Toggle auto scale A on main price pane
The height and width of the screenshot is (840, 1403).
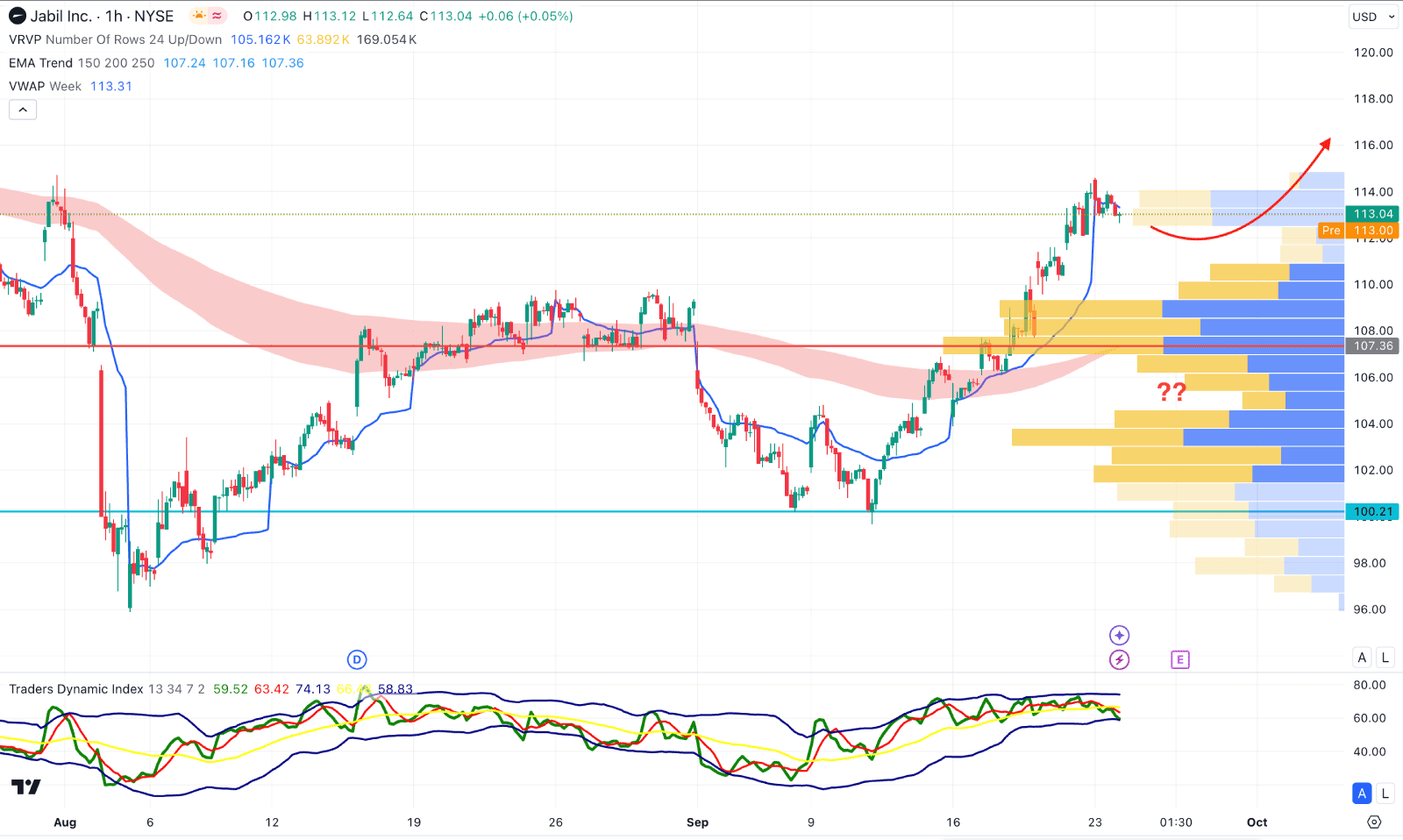click(1362, 658)
